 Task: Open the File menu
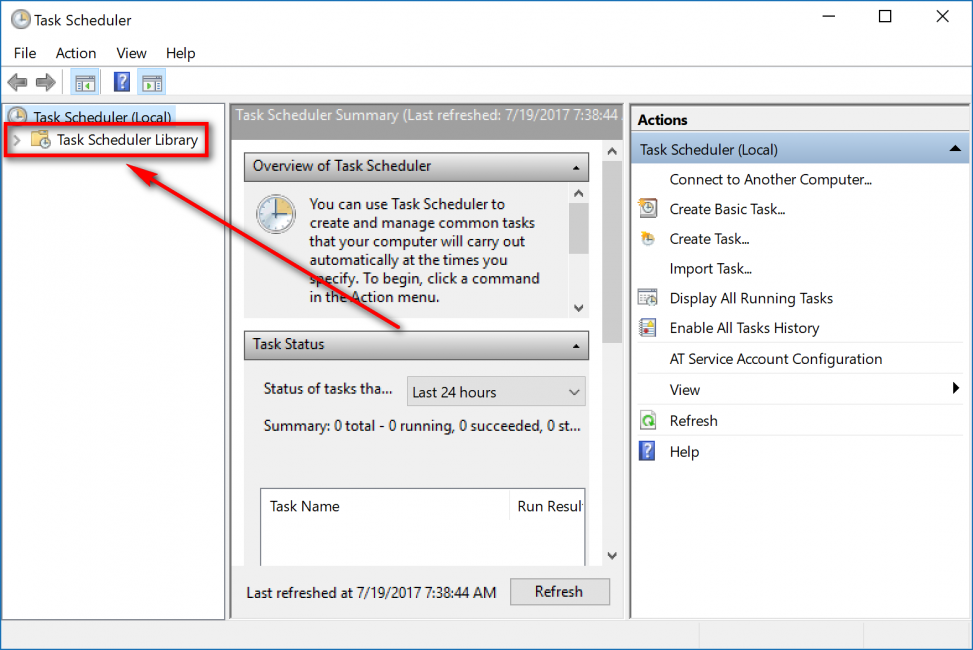tap(25, 53)
